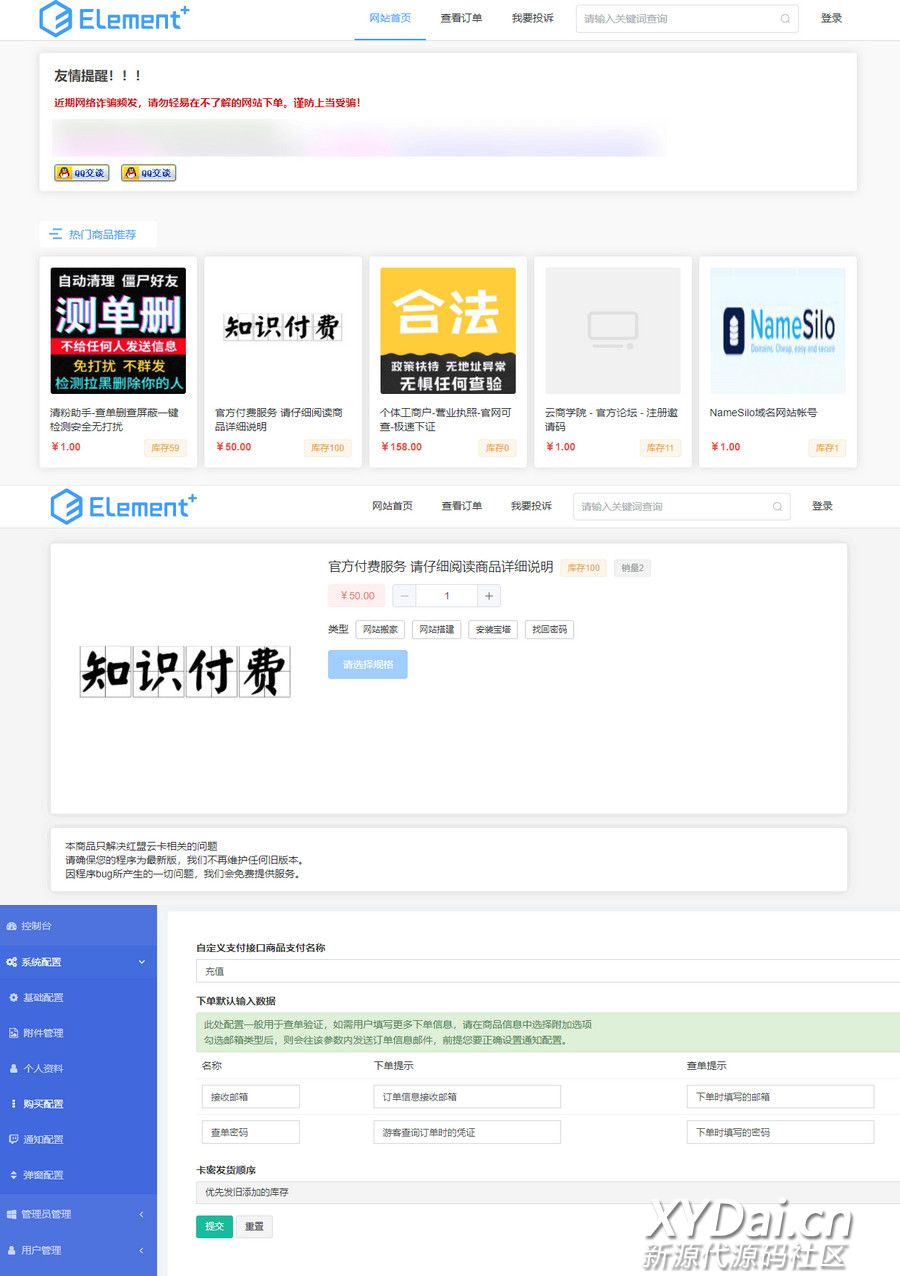Open 弹窗配置 in the sidebar

point(42,1175)
